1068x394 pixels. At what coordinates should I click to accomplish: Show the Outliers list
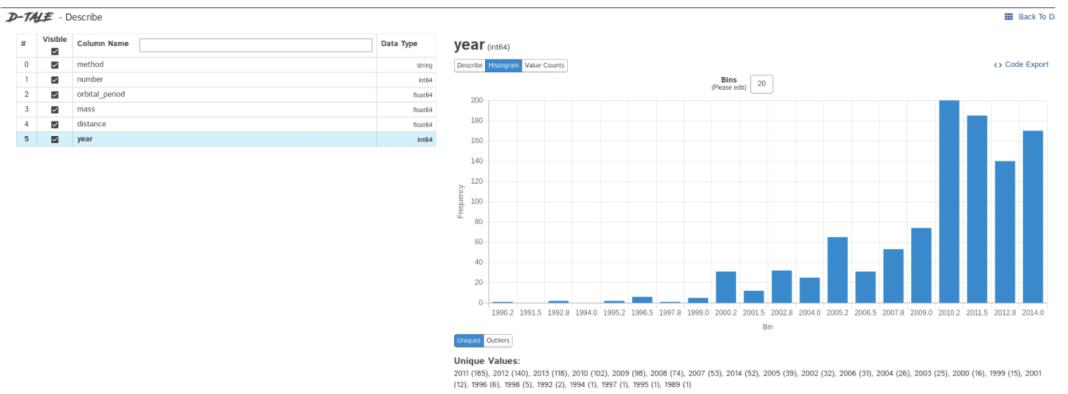497,340
